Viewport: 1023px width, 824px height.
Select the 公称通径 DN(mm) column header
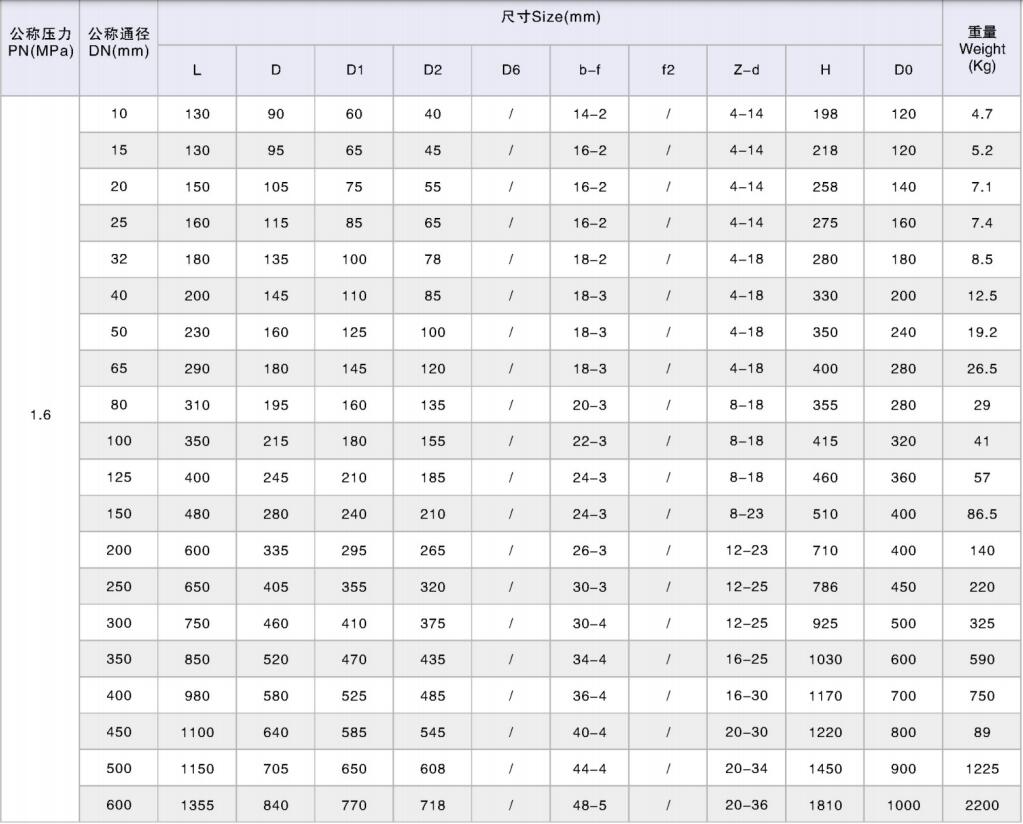(x=118, y=43)
